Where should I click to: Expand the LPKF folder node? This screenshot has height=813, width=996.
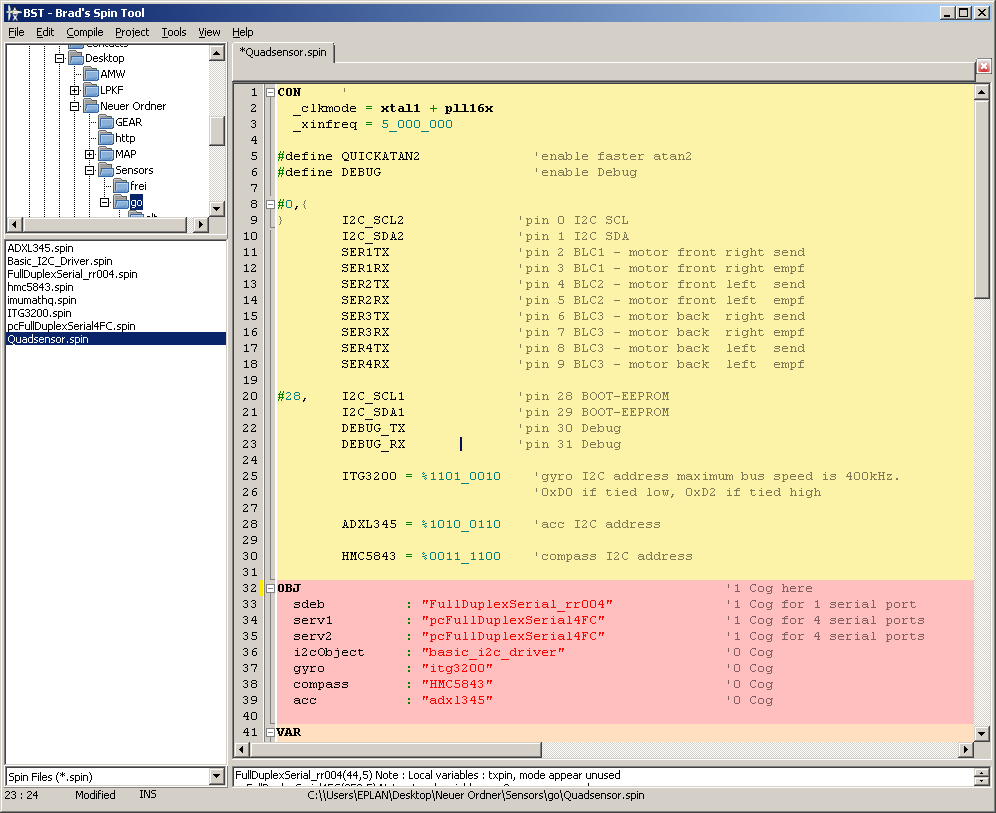(x=74, y=90)
